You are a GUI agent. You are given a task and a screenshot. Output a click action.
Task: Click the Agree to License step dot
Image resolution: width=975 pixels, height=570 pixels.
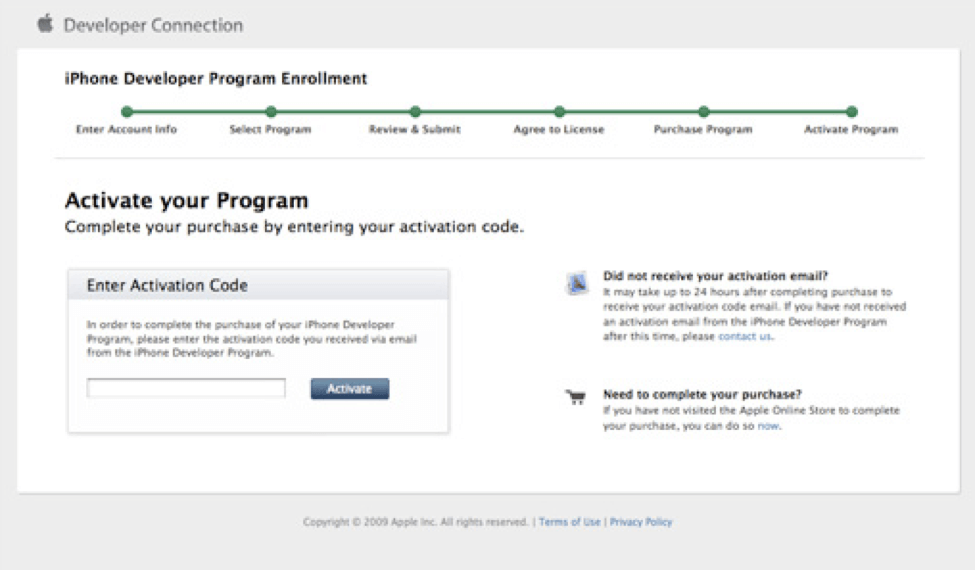(559, 112)
